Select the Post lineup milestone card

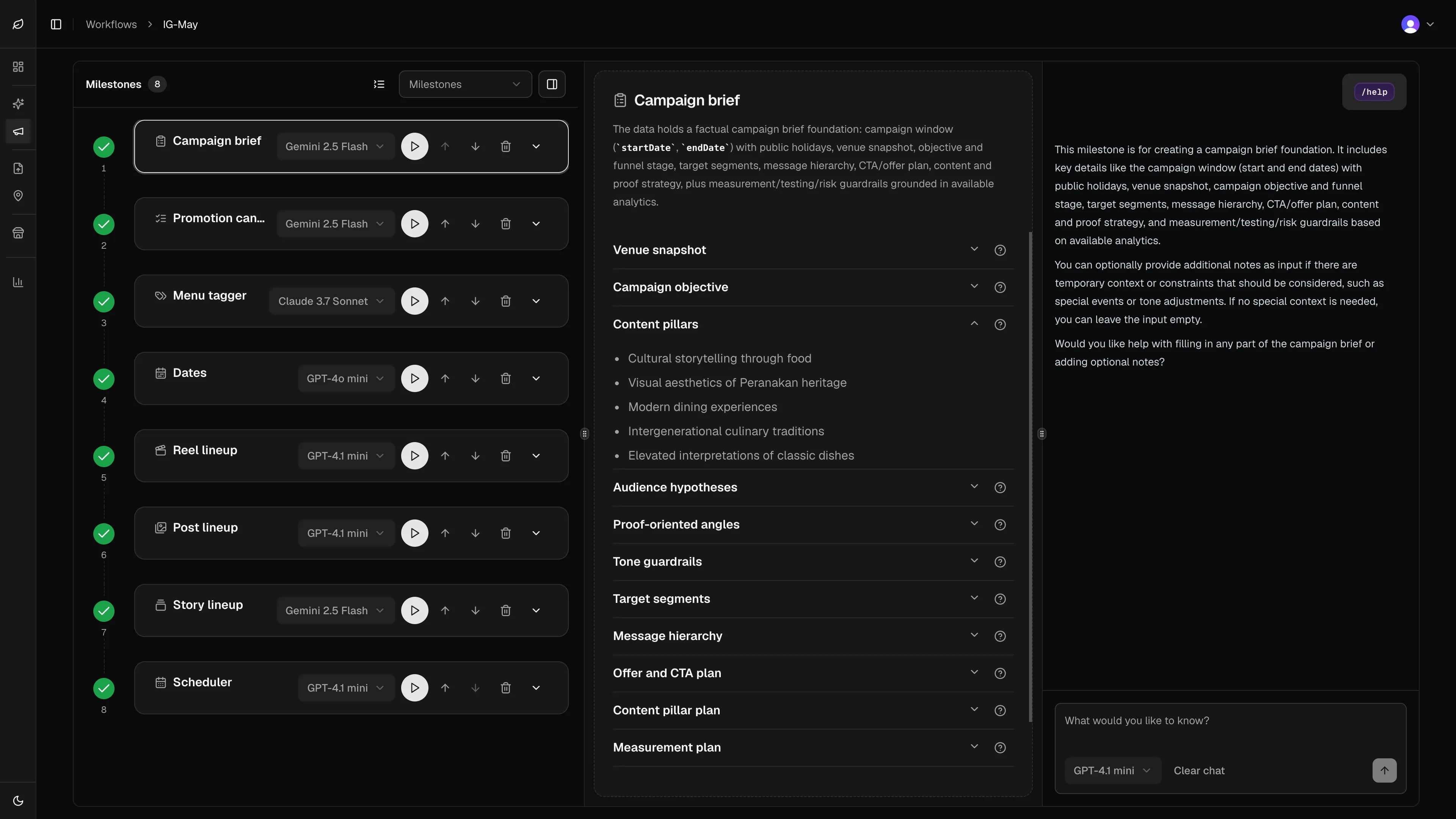click(x=351, y=533)
